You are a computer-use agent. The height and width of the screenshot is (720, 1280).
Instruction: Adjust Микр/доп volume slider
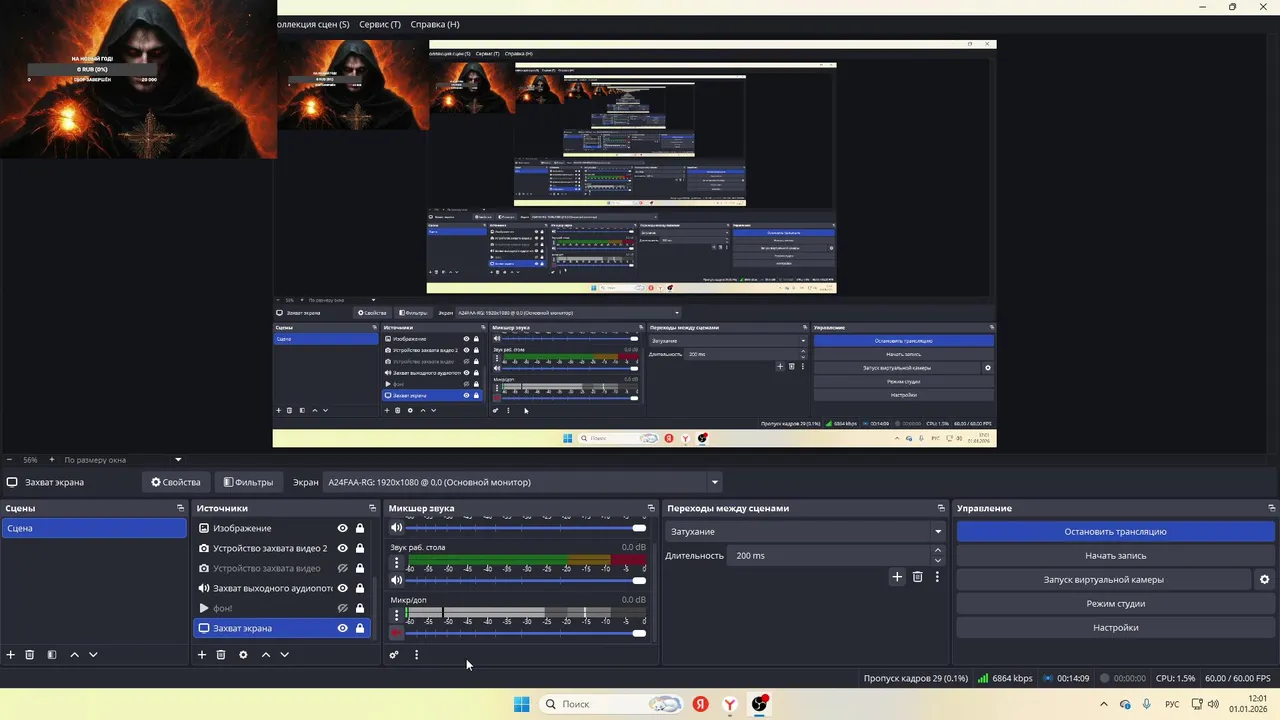[x=528, y=633]
